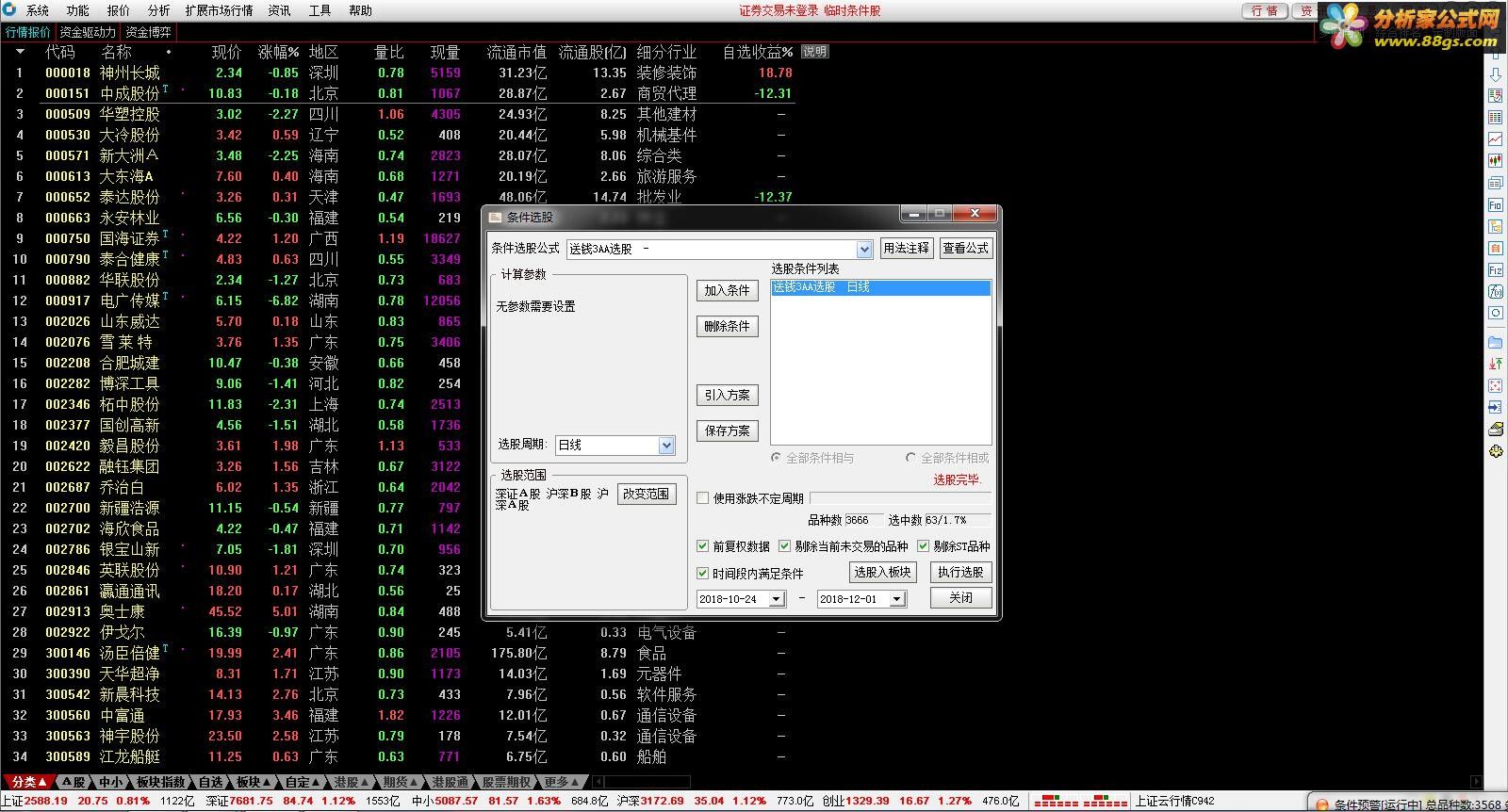Click the app logo icon at top-left corner
The image size is (1508, 812).
(x=9, y=9)
